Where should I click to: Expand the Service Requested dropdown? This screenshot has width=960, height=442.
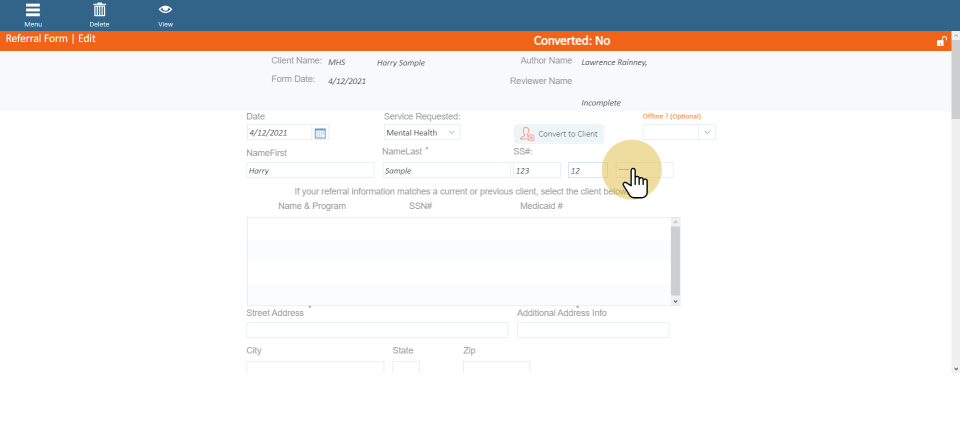pyautogui.click(x=452, y=132)
